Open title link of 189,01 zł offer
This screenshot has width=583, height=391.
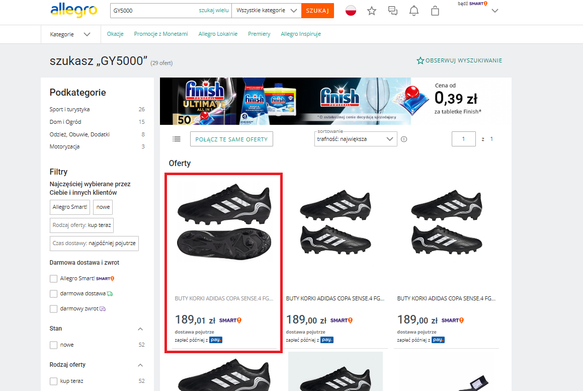click(x=224, y=298)
